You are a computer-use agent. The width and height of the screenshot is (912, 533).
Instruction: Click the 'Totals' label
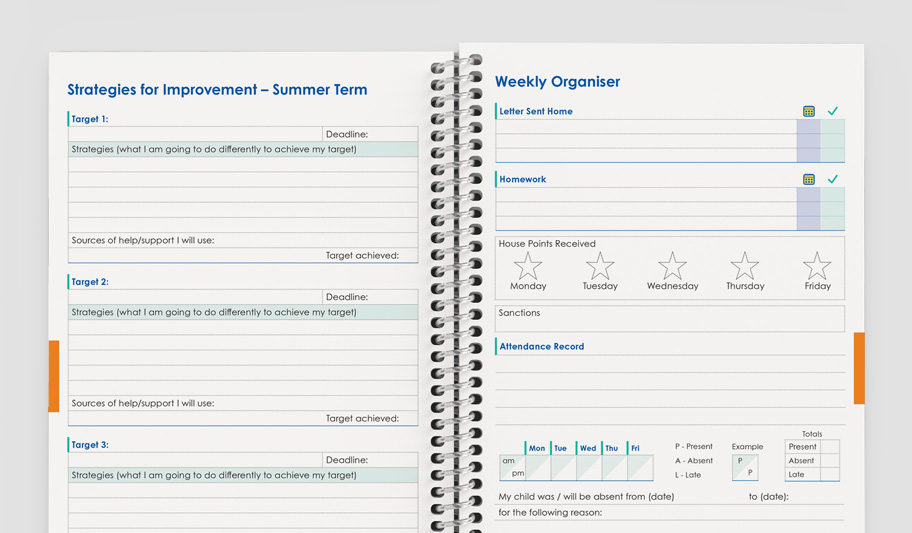coord(812,434)
